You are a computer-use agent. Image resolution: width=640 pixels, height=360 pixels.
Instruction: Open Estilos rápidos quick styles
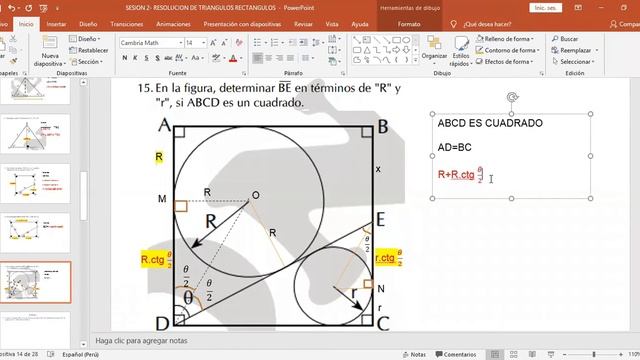coord(461,51)
